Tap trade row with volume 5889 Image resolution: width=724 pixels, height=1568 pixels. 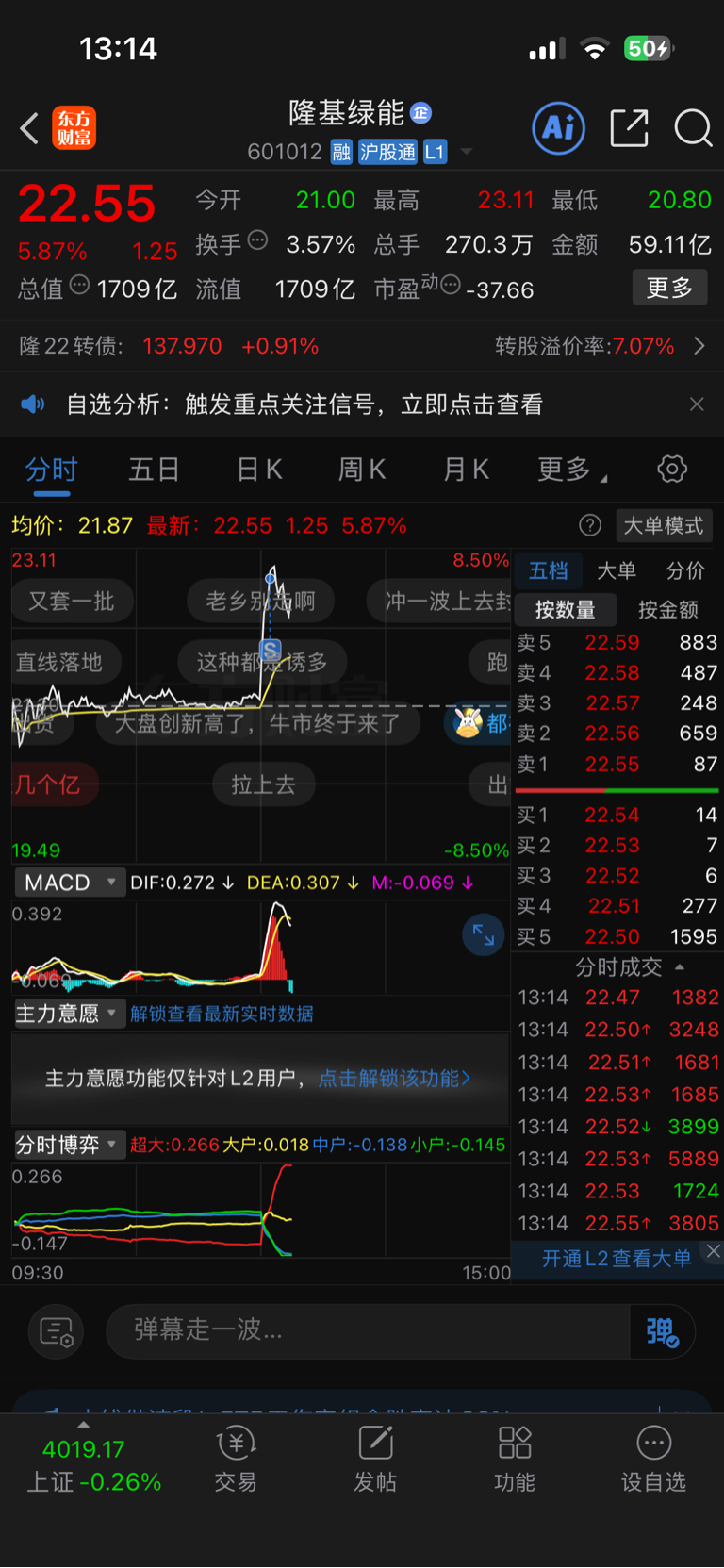tap(618, 1159)
